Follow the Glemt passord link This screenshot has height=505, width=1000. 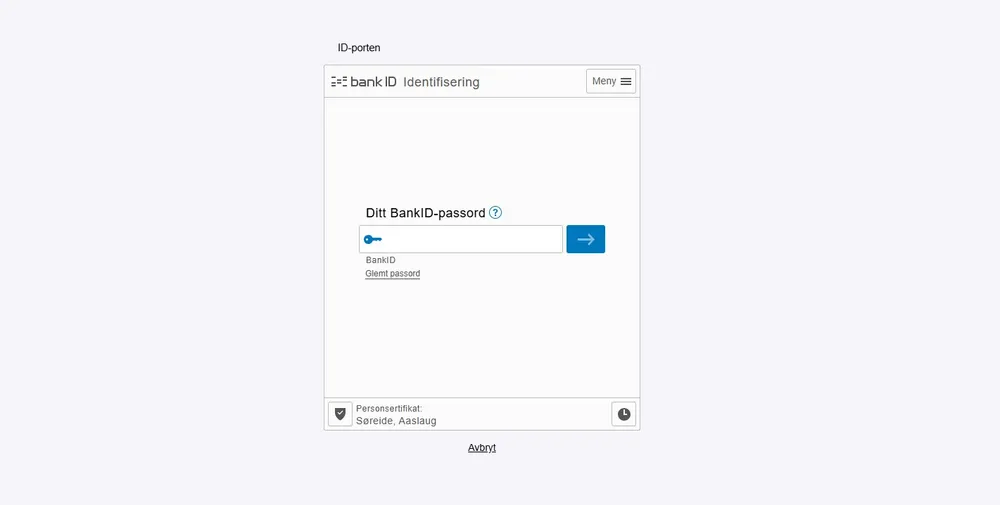point(392,273)
